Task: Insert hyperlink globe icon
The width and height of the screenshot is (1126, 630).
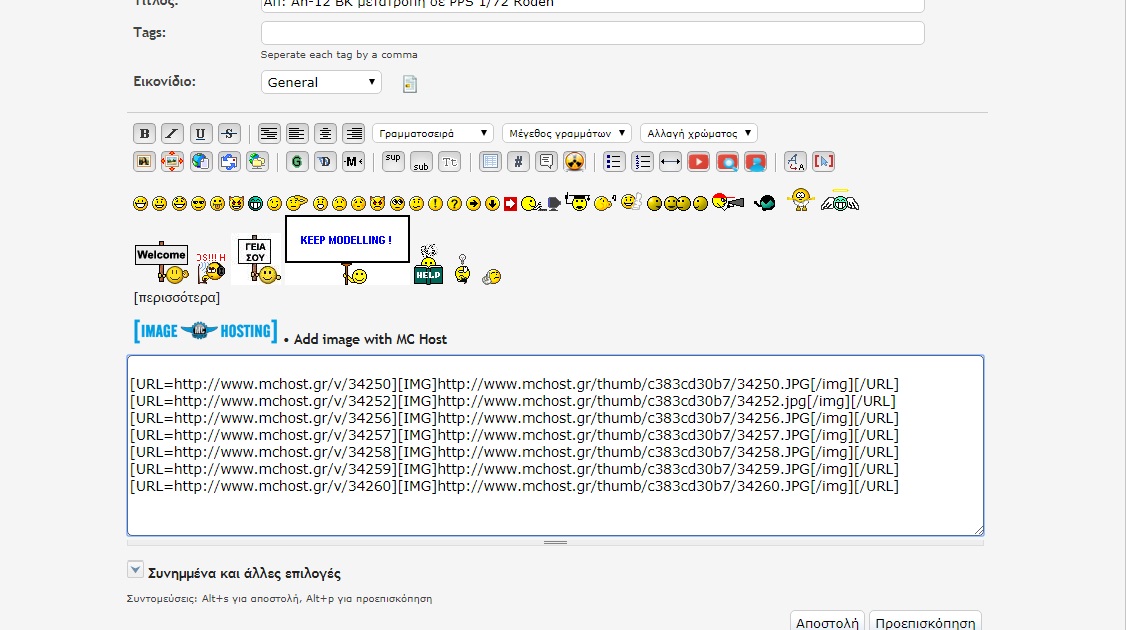Action: pyautogui.click(x=200, y=162)
